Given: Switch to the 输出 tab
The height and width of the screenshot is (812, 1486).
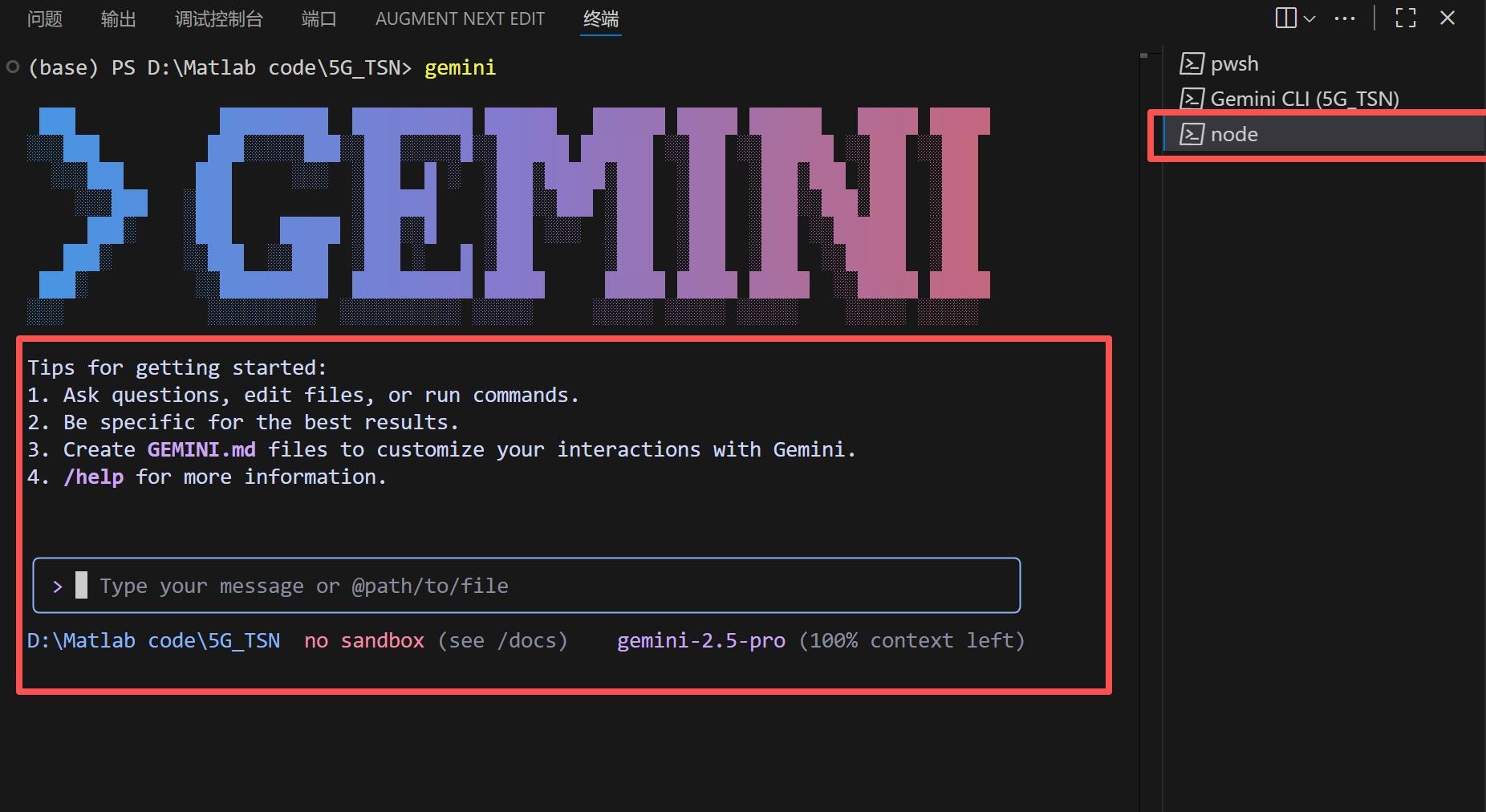Looking at the screenshot, I should coord(119,18).
